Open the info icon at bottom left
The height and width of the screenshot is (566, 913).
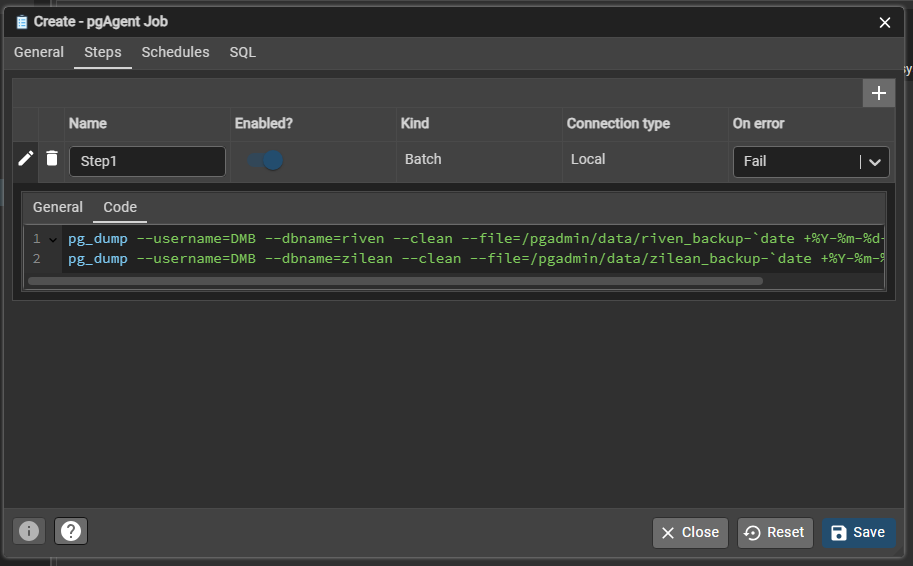pyautogui.click(x=29, y=531)
